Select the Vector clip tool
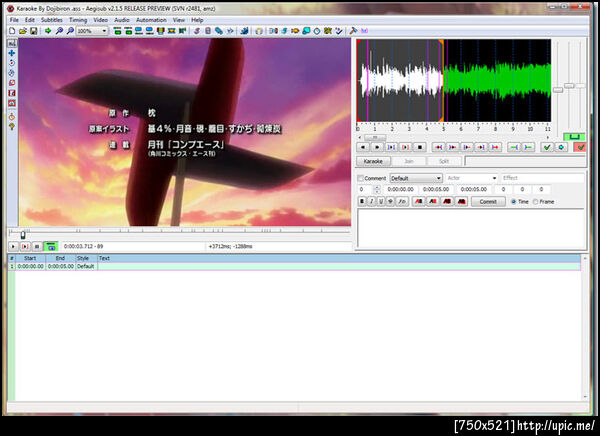This screenshot has height=436, width=600. tap(12, 103)
